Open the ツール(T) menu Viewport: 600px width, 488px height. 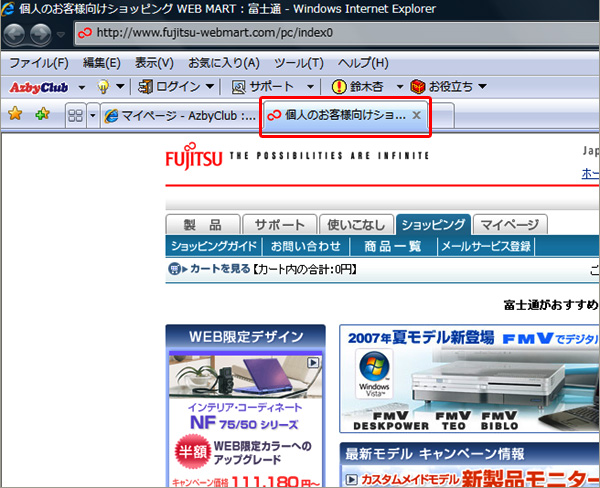click(299, 63)
